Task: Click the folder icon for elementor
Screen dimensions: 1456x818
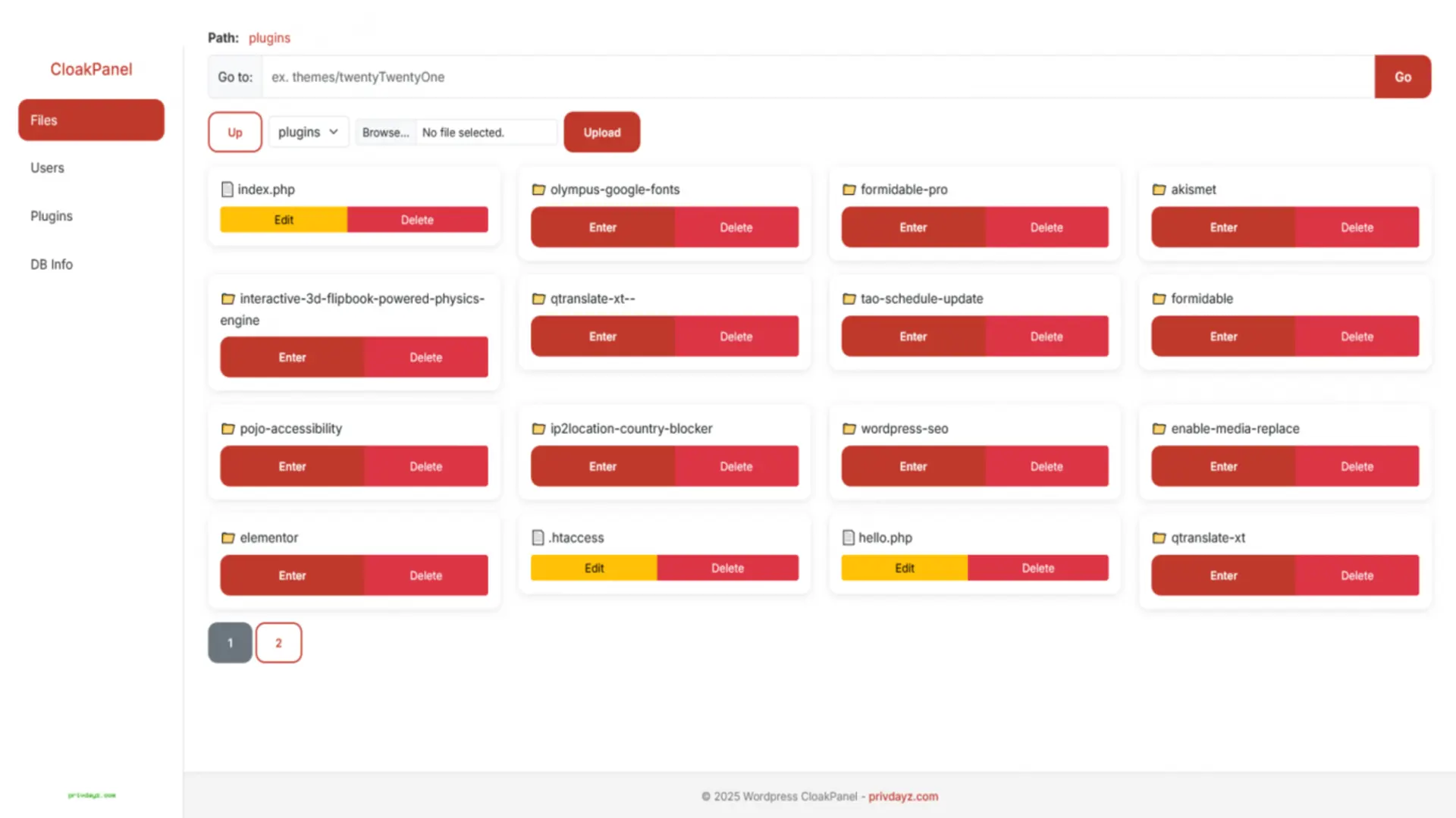Action: click(x=227, y=537)
